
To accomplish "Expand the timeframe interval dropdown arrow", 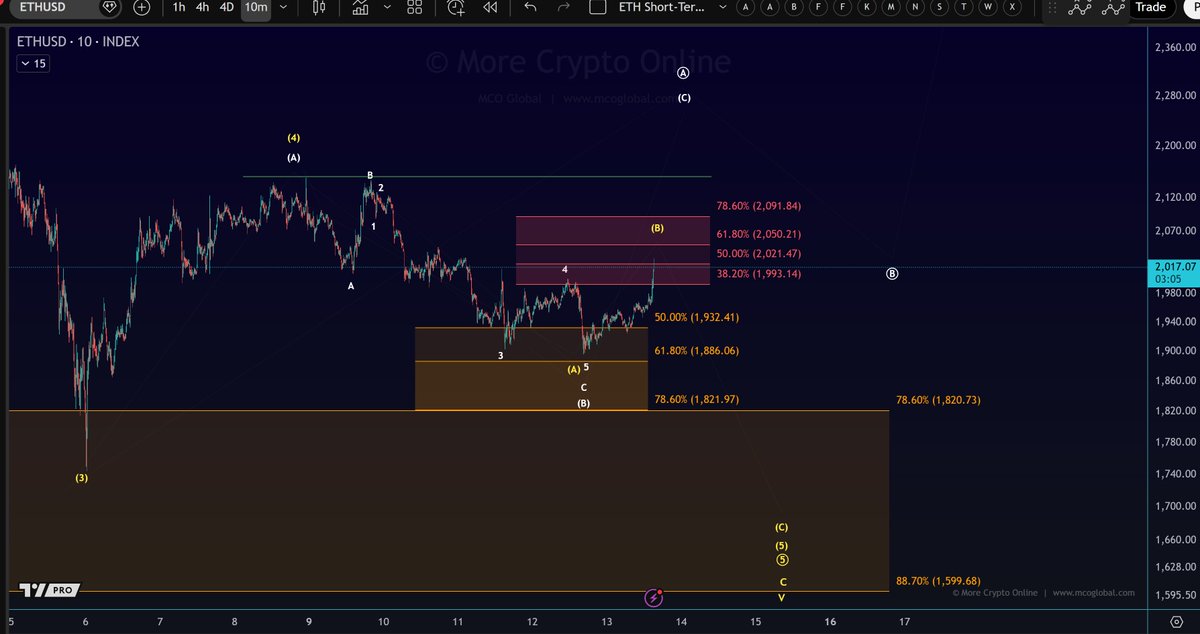I will click(284, 7).
